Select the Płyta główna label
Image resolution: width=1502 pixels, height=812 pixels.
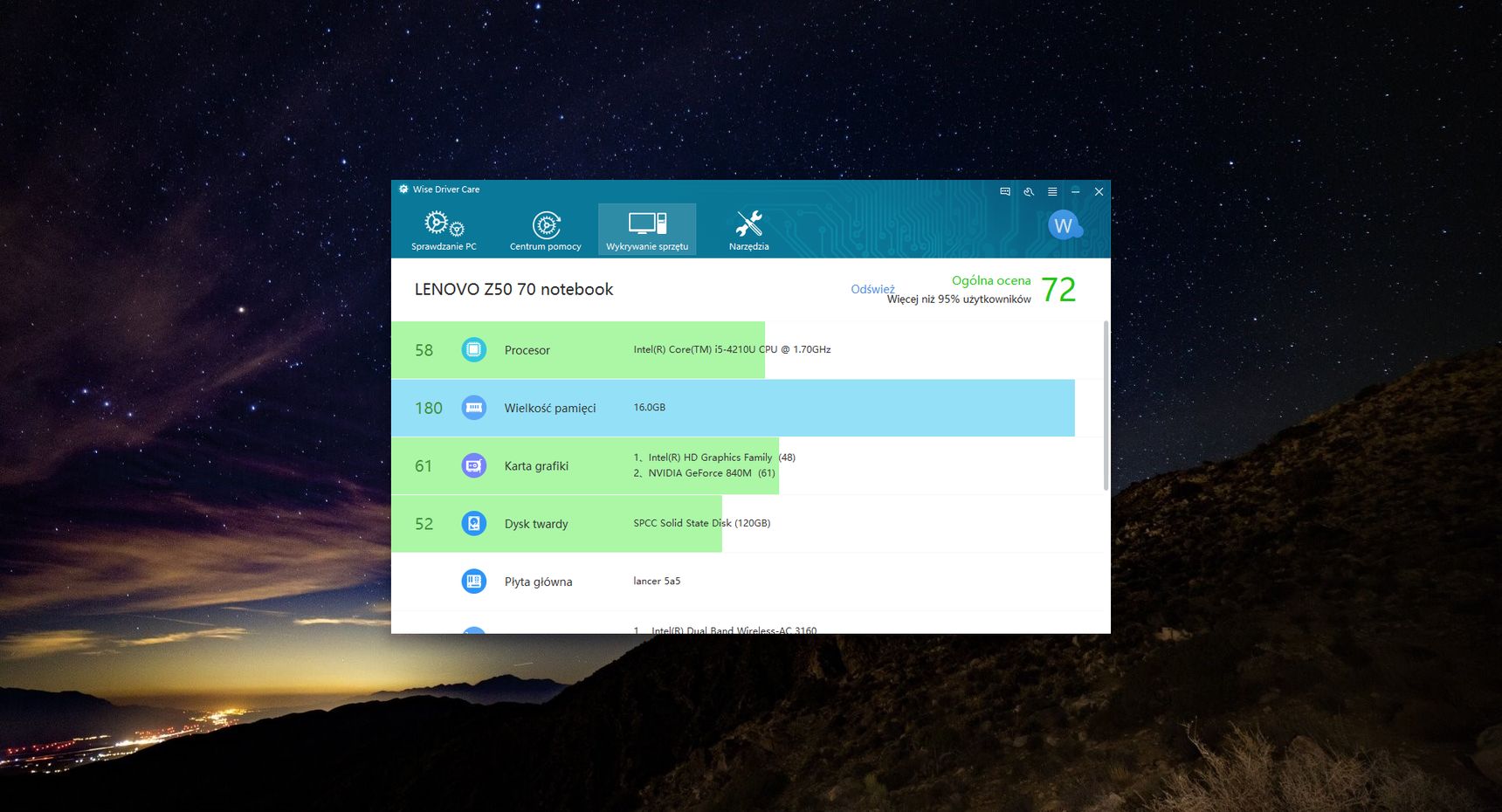[538, 581]
